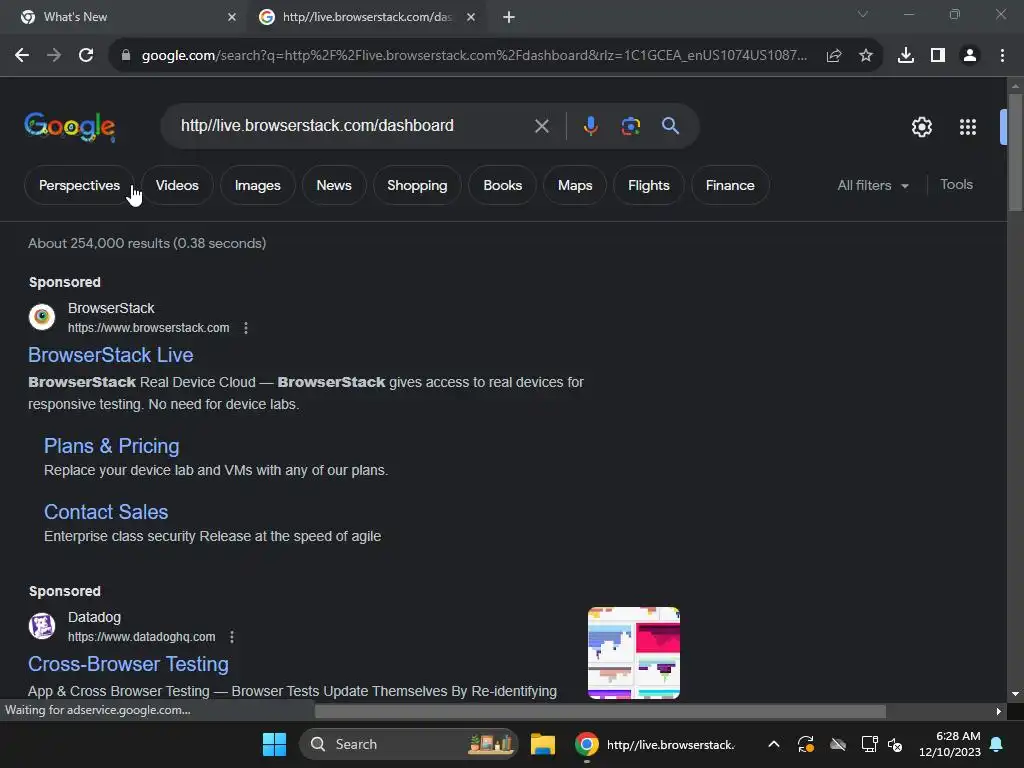The height and width of the screenshot is (768, 1024).
Task: Close the What's New tab
Action: [x=232, y=17]
